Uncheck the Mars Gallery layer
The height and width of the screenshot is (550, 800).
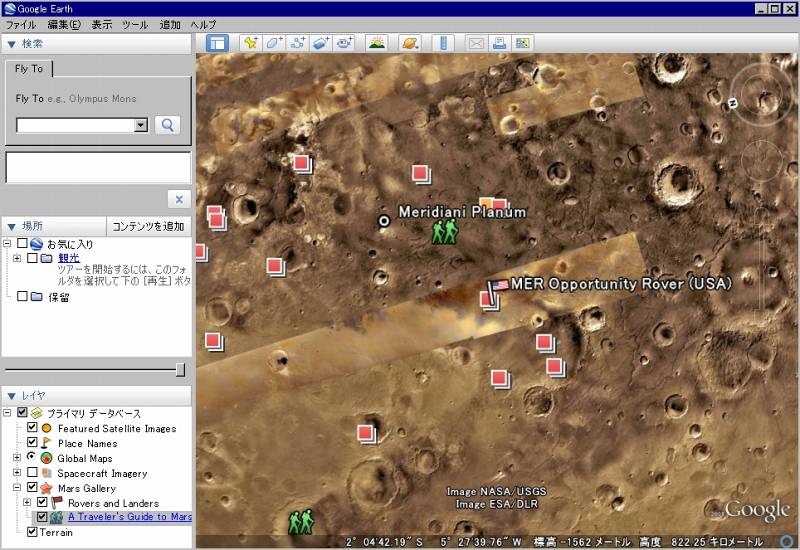(x=32, y=487)
